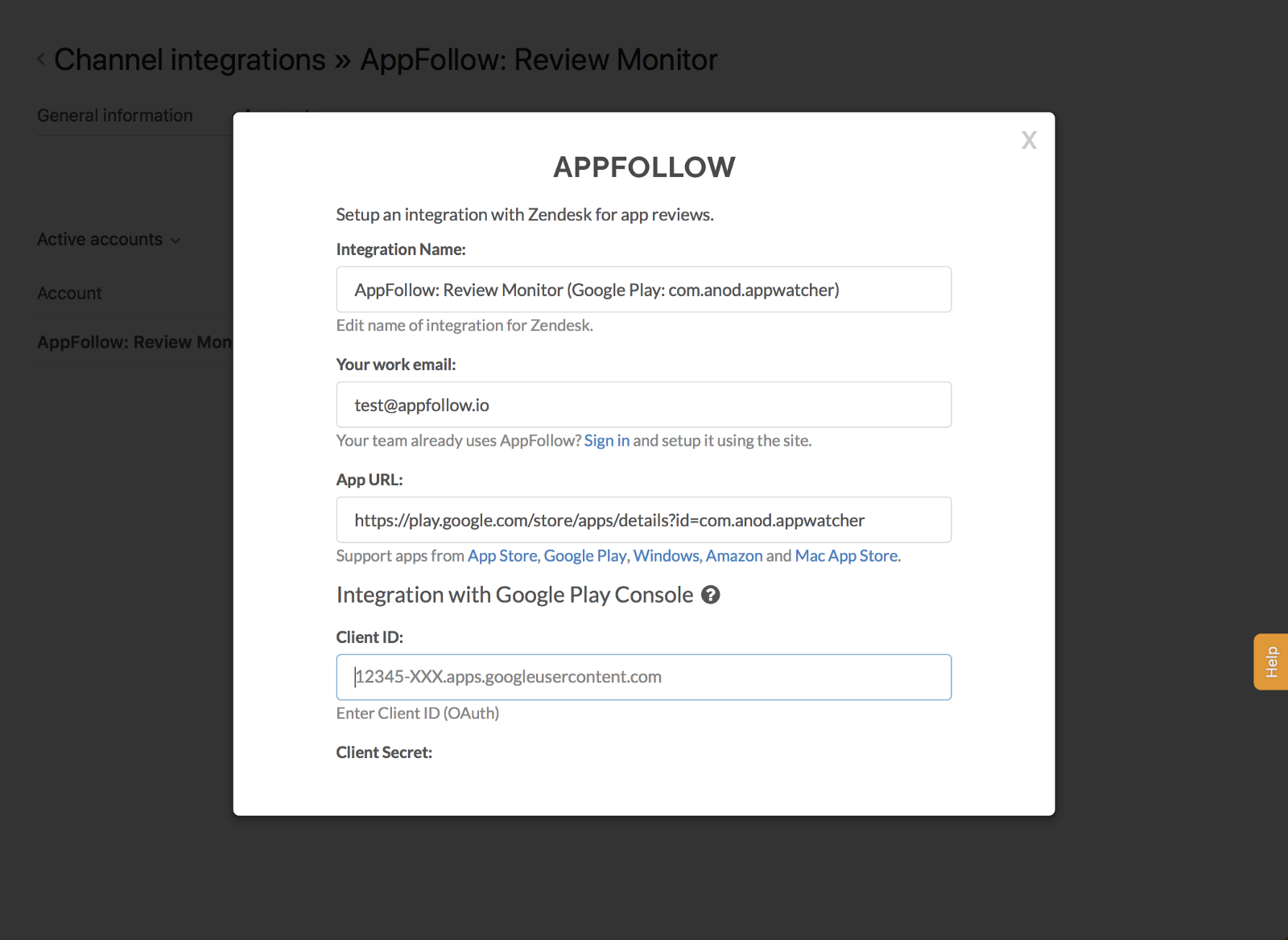Click the App URL input field
This screenshot has width=1288, height=940.
pyautogui.click(x=643, y=520)
